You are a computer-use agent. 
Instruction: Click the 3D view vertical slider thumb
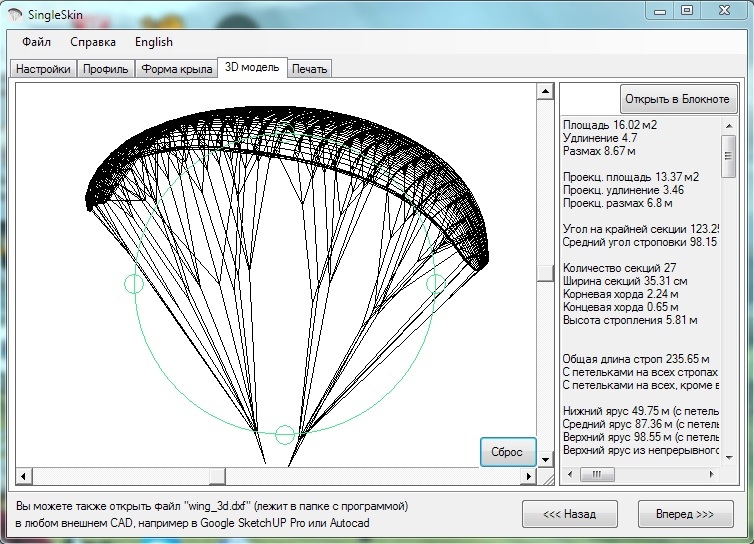545,273
